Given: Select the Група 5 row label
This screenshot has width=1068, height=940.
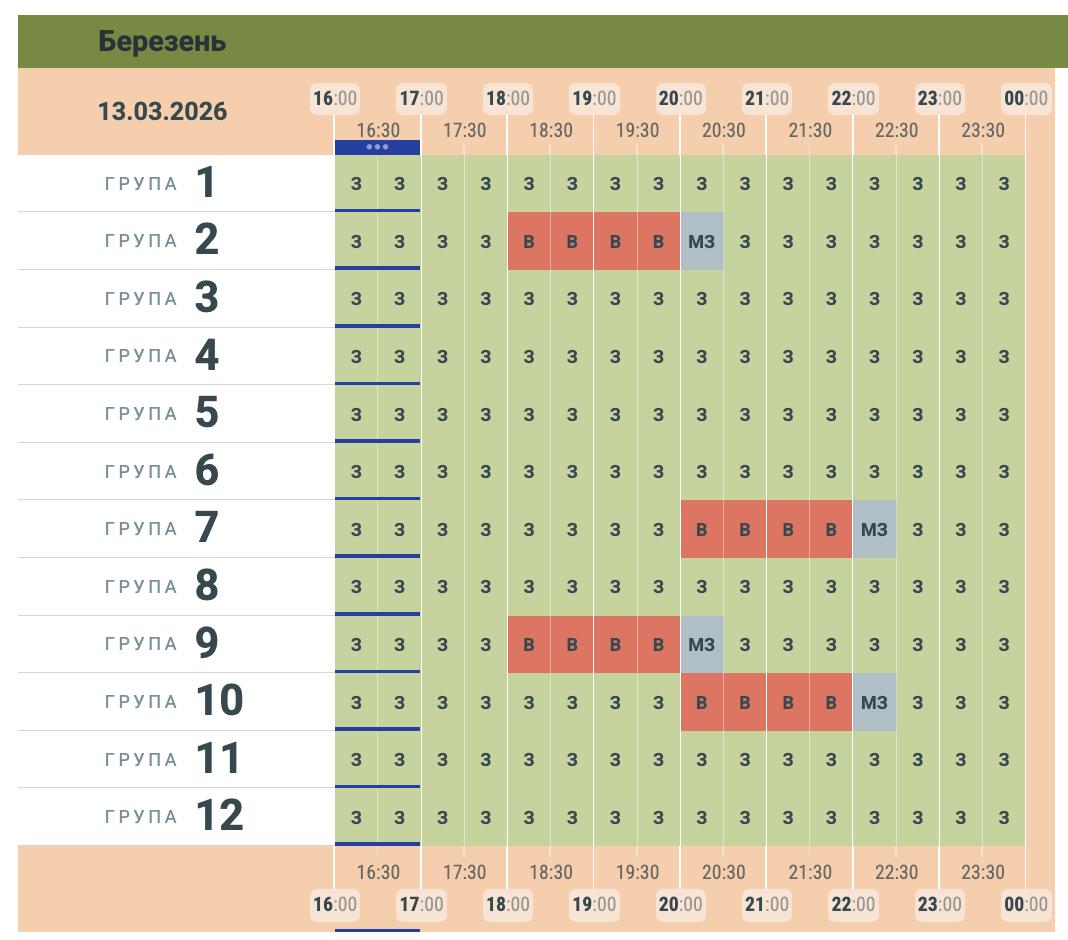Looking at the screenshot, I should click(x=160, y=413).
